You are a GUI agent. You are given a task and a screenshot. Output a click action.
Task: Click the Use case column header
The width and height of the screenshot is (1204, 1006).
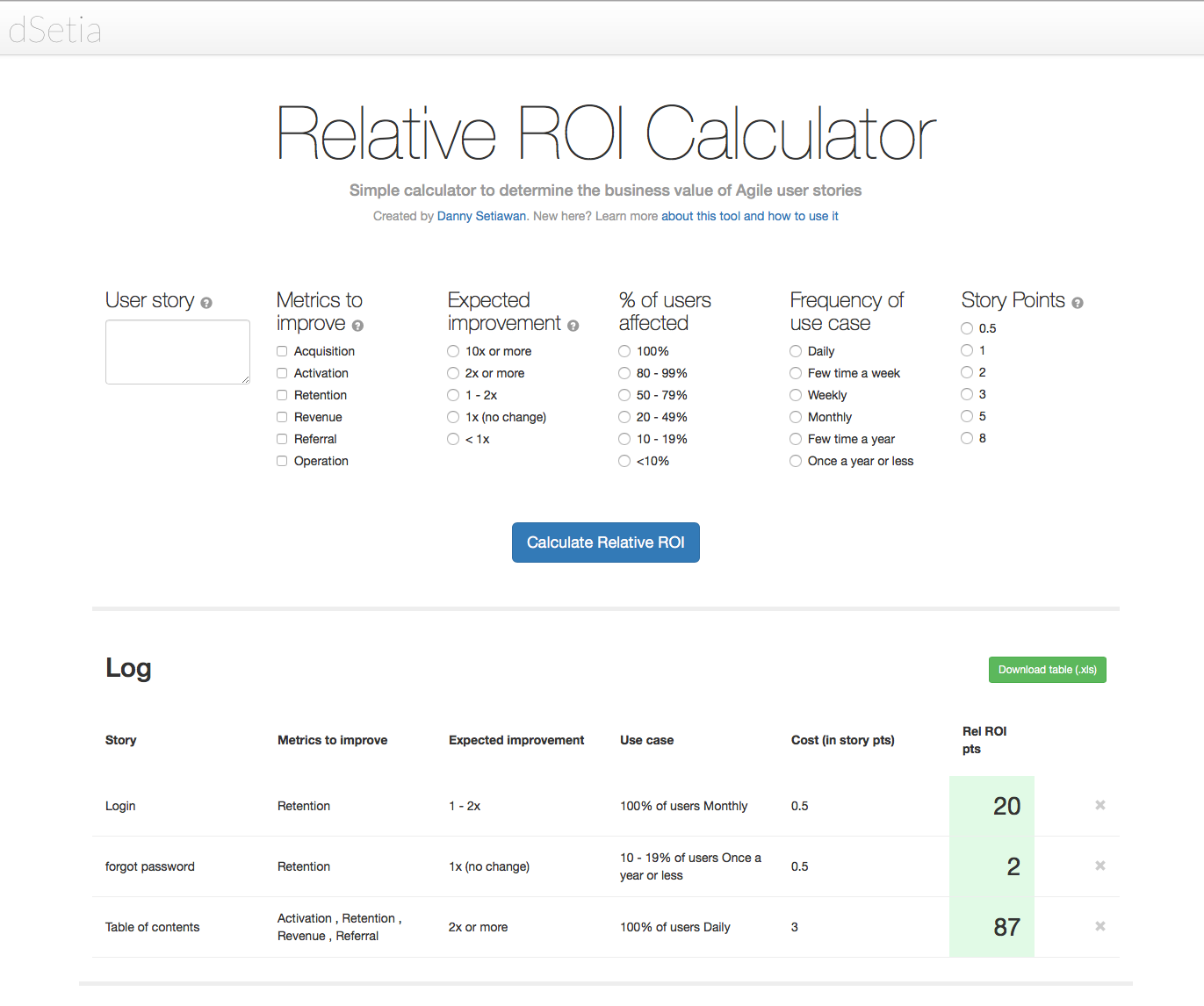[647, 740]
